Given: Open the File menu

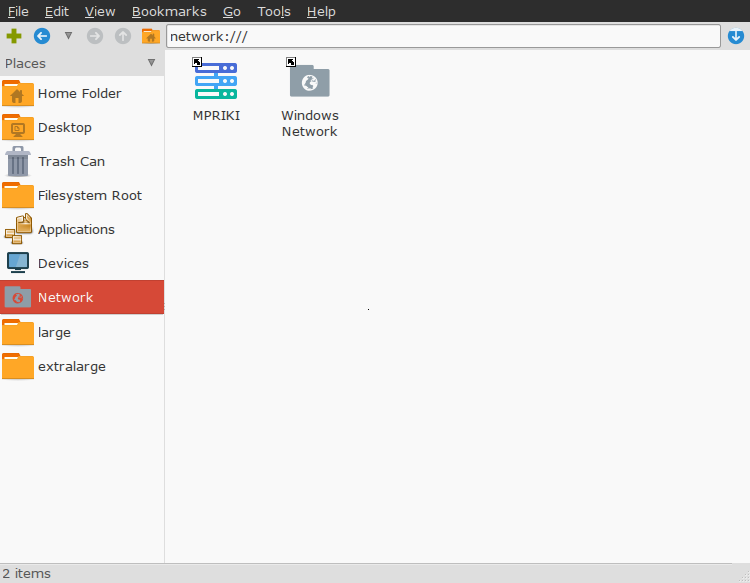Looking at the screenshot, I should pyautogui.click(x=18, y=11).
